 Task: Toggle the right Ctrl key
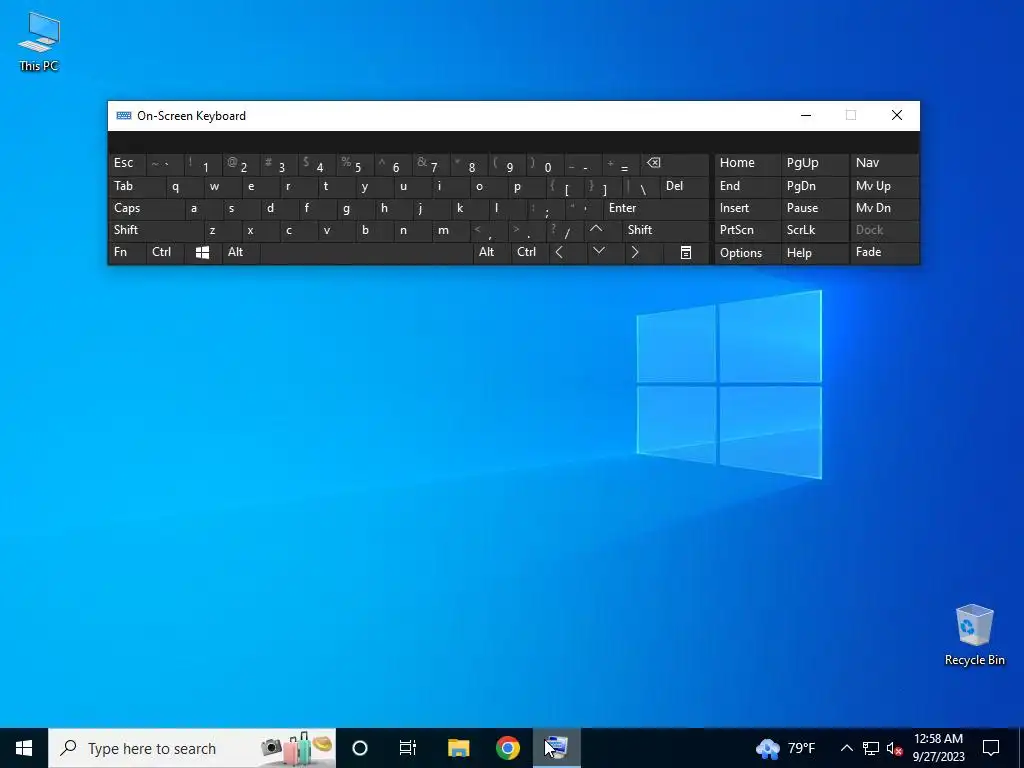point(530,253)
